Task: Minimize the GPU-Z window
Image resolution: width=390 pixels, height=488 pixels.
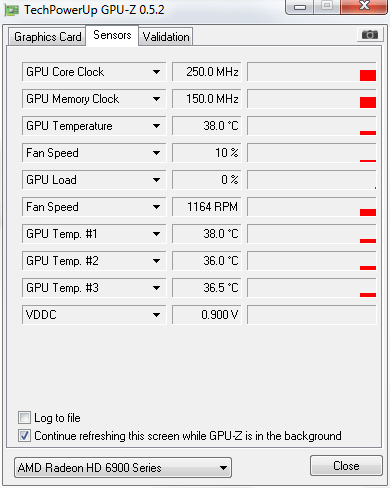Action: (x=300, y=7)
